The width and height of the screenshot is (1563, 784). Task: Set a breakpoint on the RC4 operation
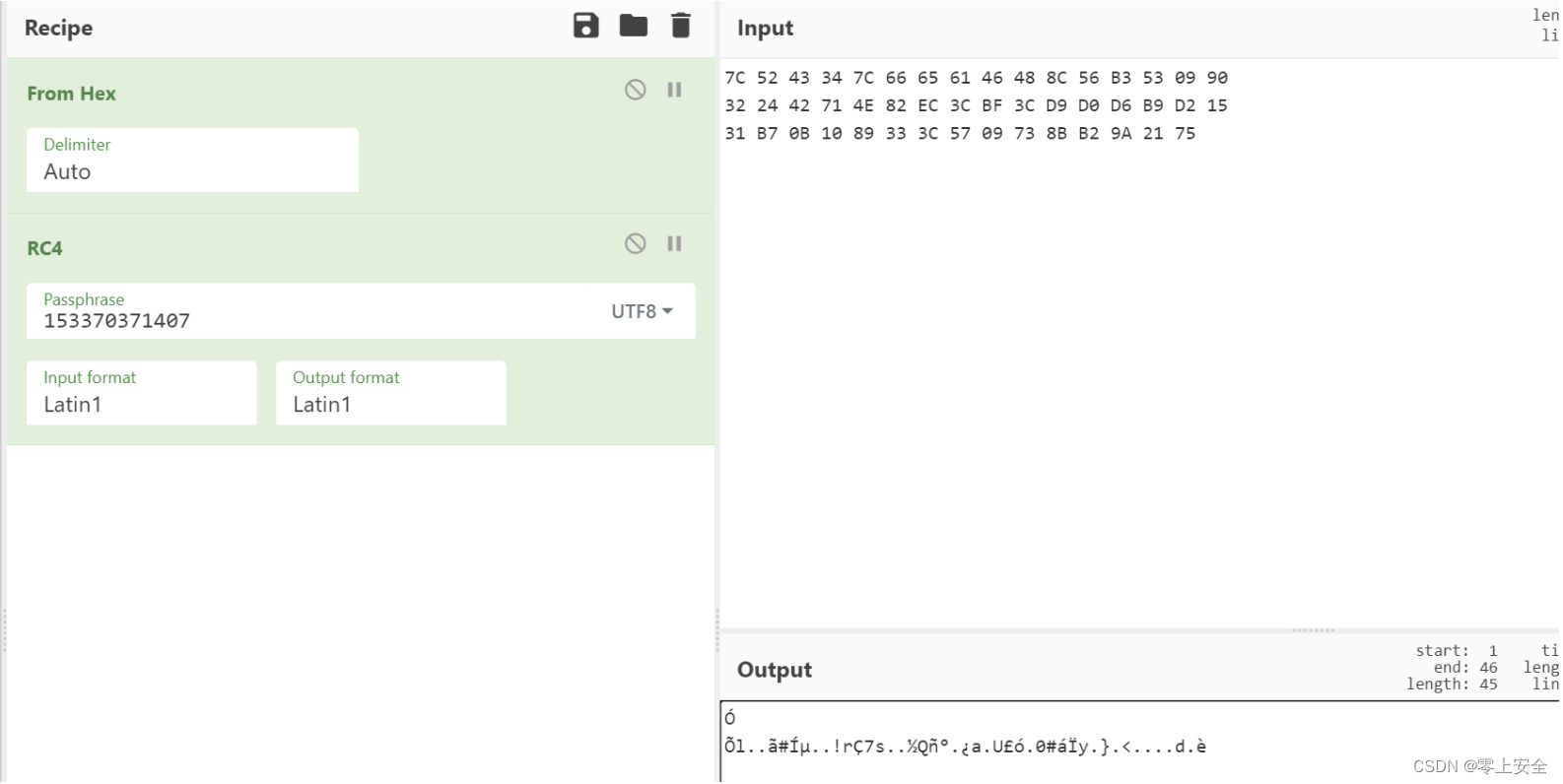(x=674, y=243)
